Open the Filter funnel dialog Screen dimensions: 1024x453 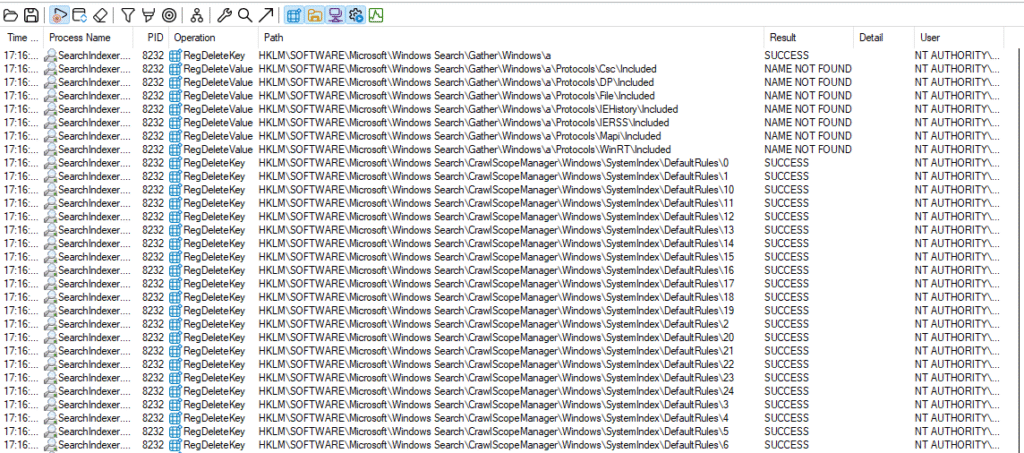click(x=128, y=15)
